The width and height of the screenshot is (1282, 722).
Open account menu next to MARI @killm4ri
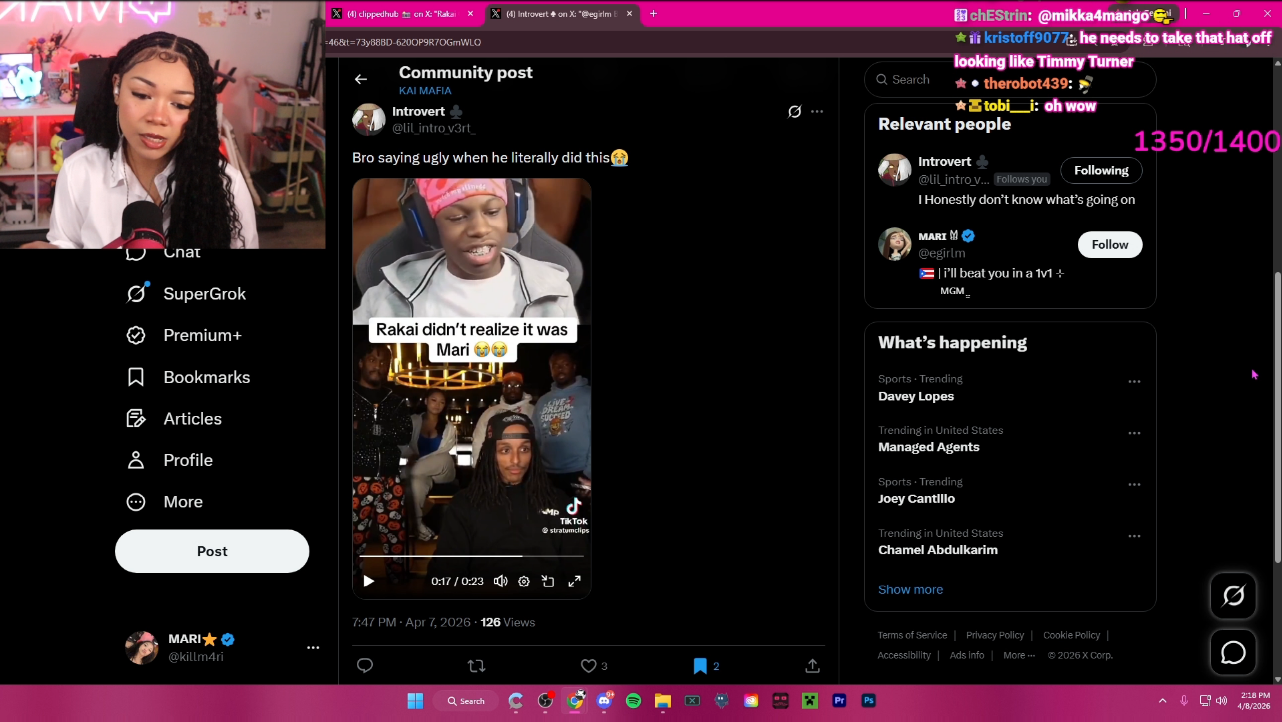[313, 648]
